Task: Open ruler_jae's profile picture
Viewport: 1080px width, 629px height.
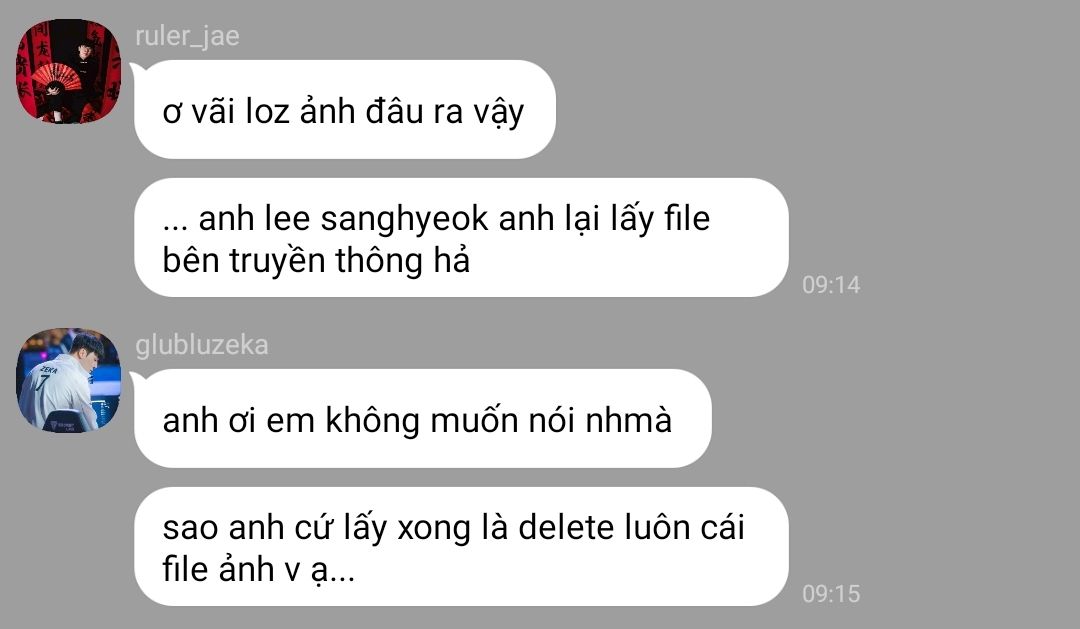Action: (x=68, y=71)
